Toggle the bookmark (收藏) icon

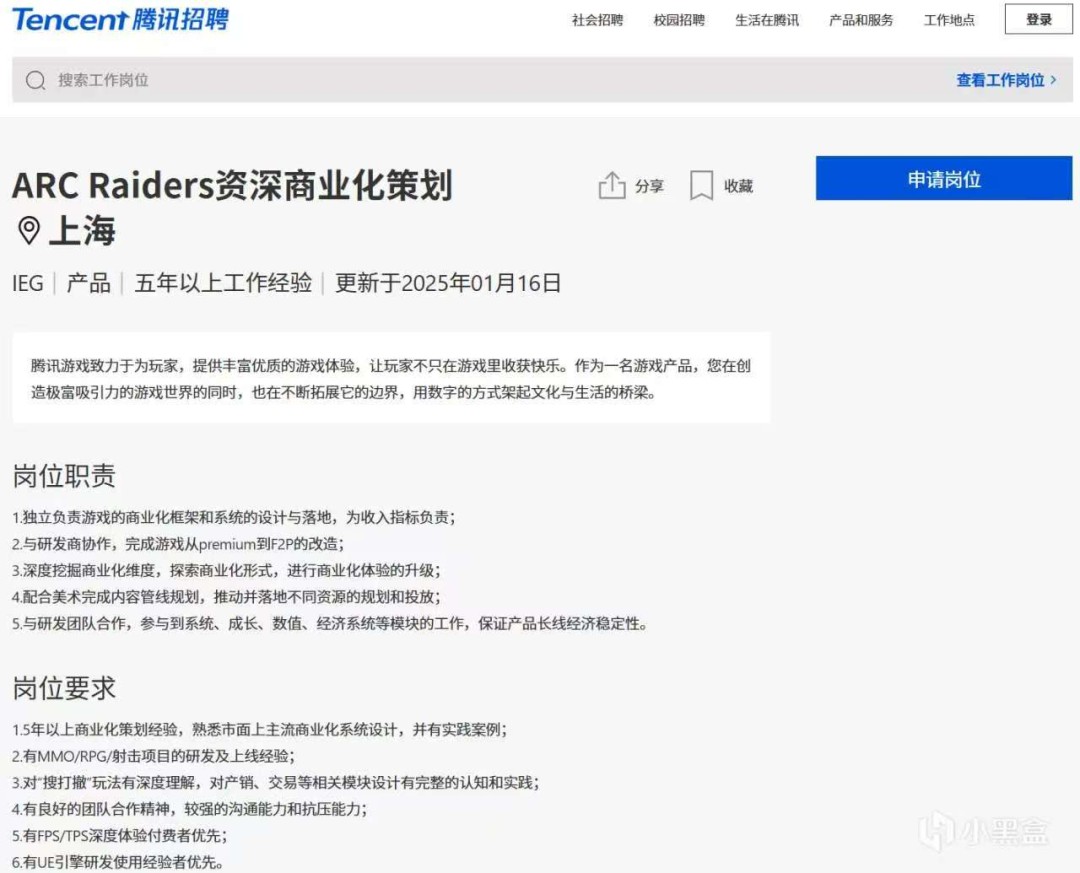point(702,185)
